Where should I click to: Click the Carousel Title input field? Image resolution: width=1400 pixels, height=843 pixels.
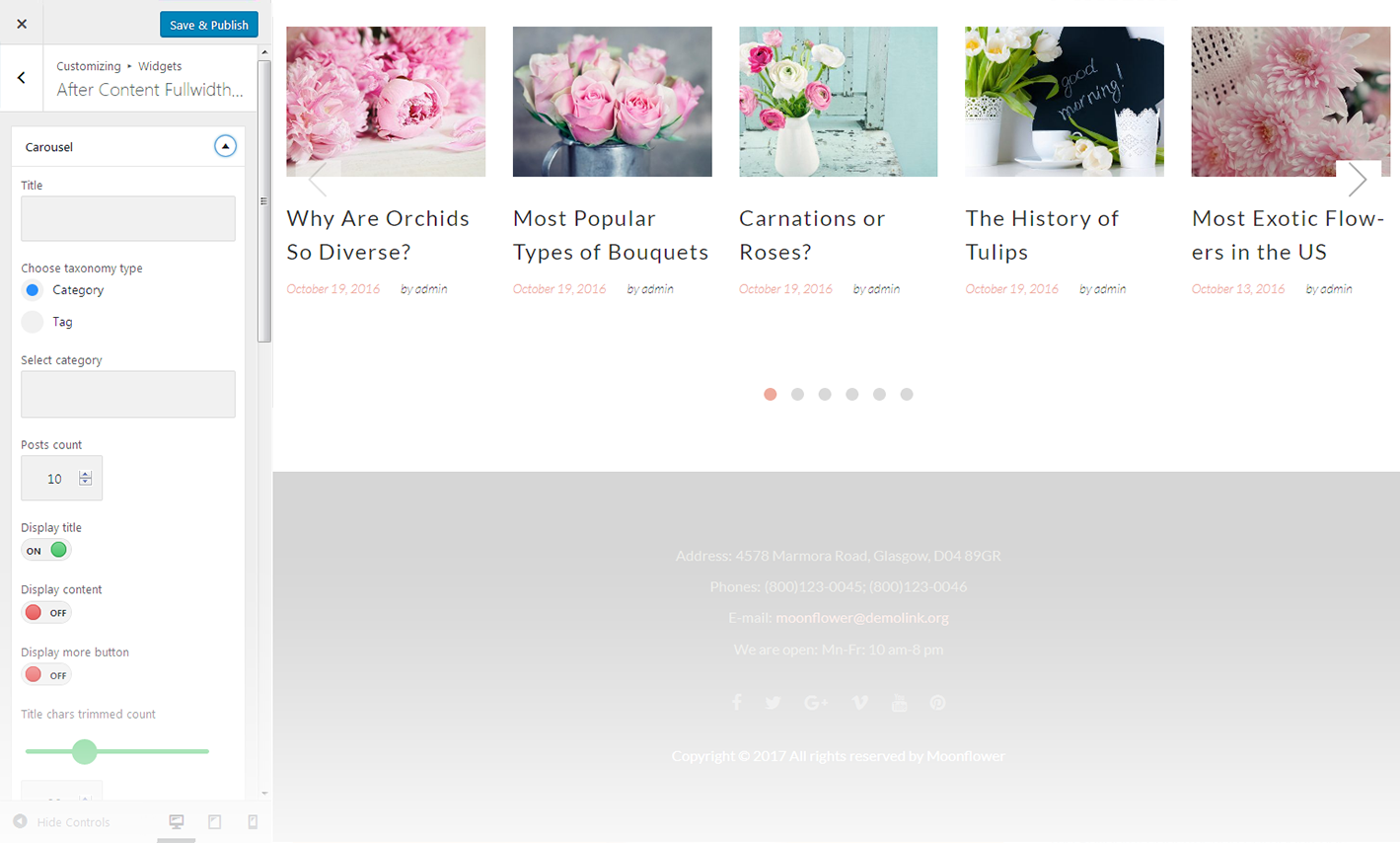[x=128, y=218]
